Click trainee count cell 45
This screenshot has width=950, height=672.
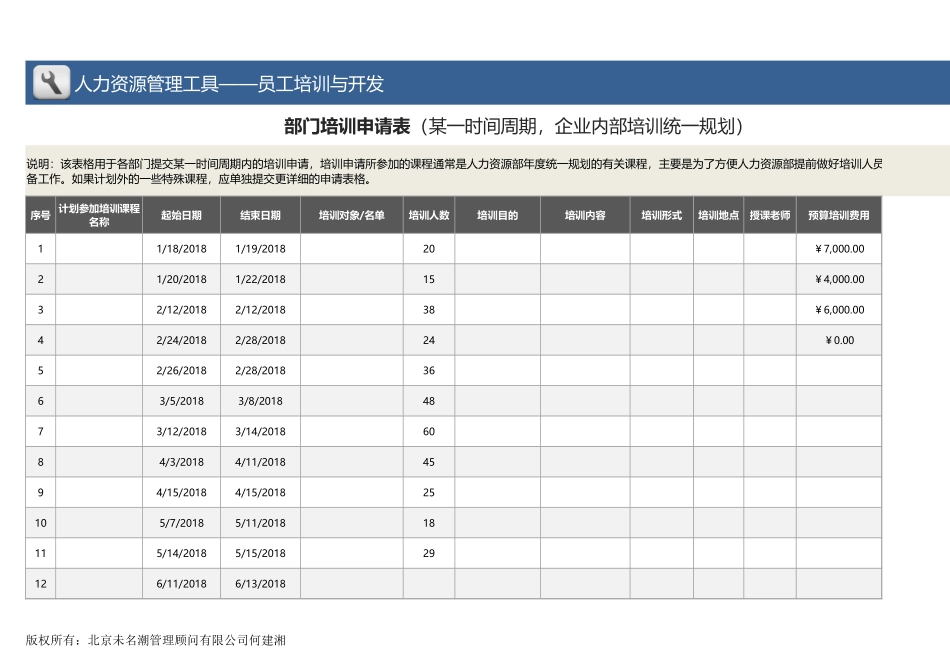coord(429,462)
